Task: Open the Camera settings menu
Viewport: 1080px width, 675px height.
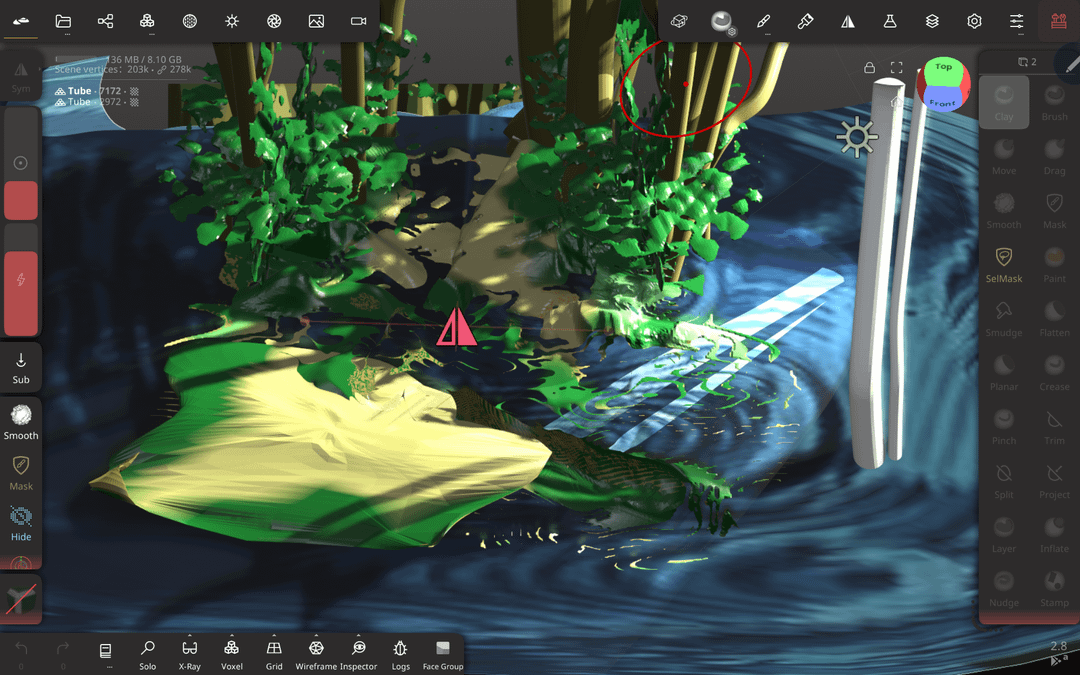Action: pyautogui.click(x=358, y=21)
